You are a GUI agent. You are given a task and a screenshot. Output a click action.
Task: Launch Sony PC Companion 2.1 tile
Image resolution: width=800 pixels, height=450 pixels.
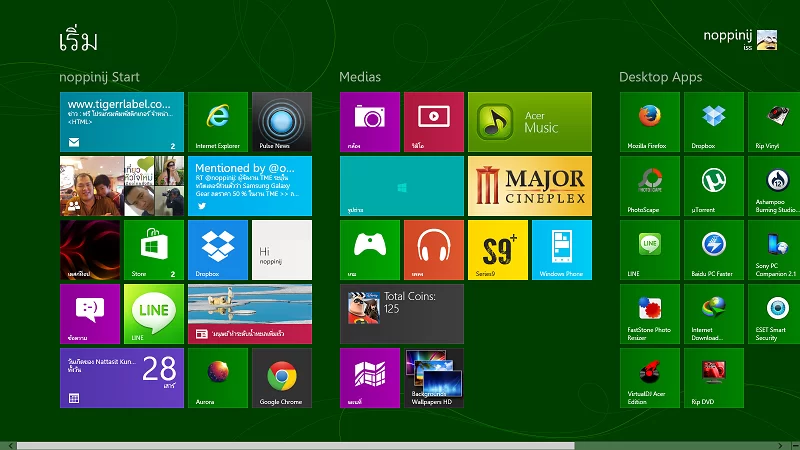pyautogui.click(x=774, y=250)
